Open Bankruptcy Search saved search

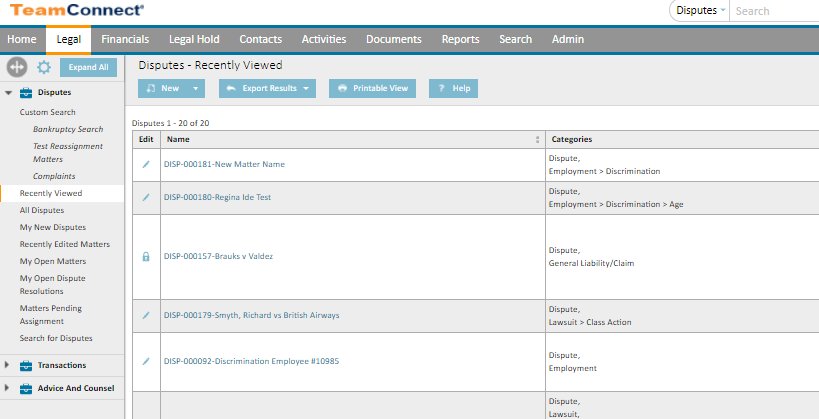click(68, 129)
